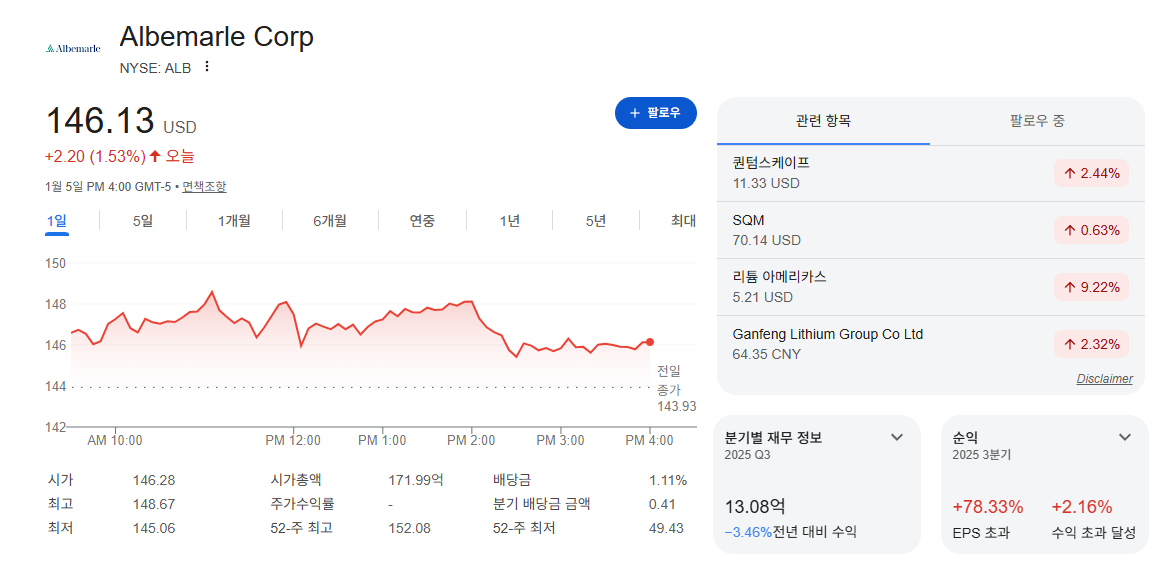Switch chart to 5년 range
Viewport: 1168px width, 574px height.
[x=596, y=220]
